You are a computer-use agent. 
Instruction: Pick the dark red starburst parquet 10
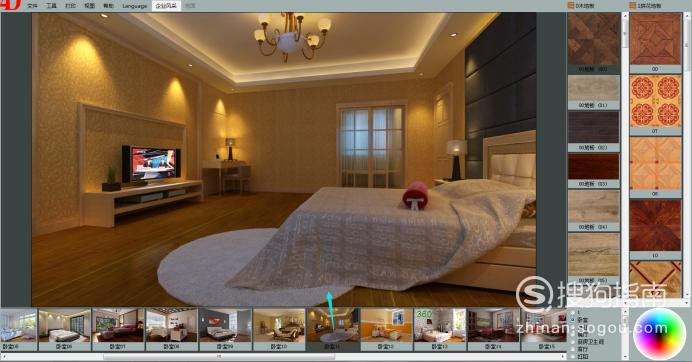coord(655,229)
